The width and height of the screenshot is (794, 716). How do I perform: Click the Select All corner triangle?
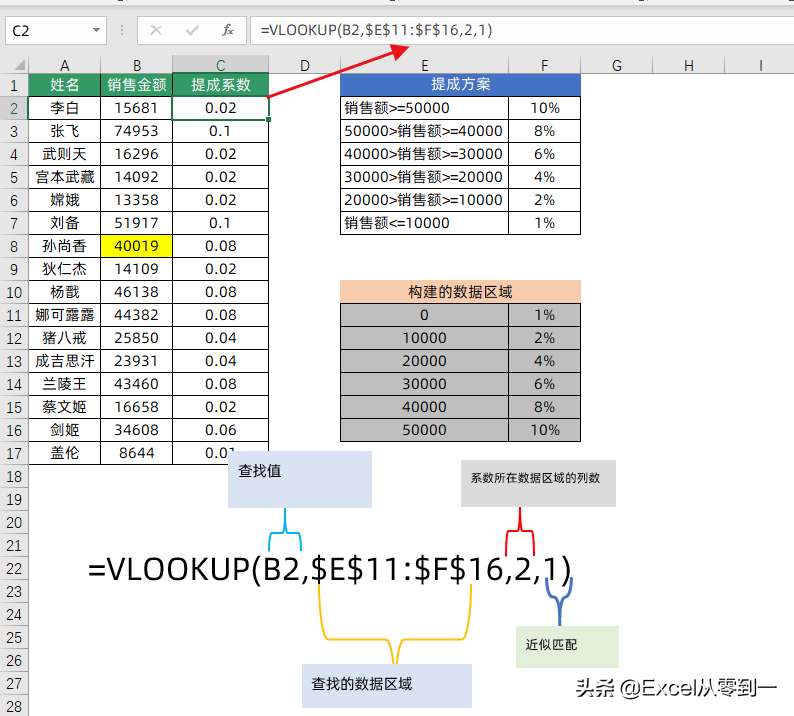point(14,66)
